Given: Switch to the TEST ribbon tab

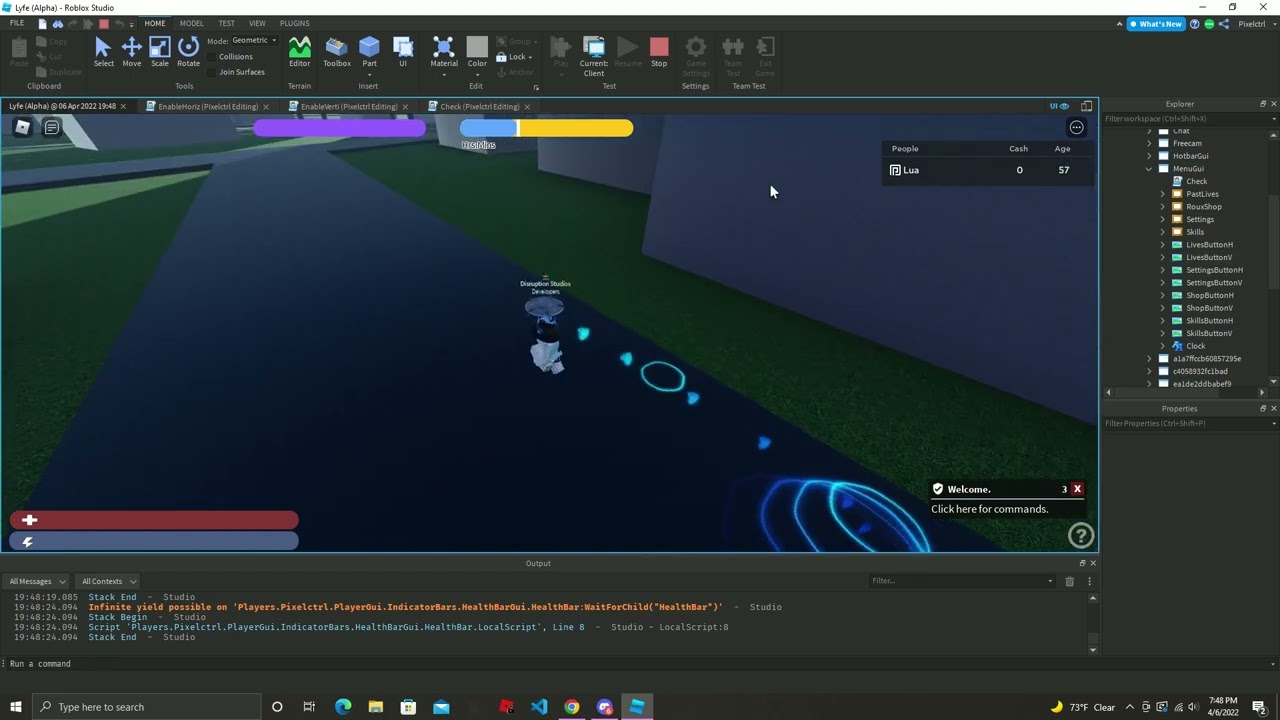Looking at the screenshot, I should [227, 23].
